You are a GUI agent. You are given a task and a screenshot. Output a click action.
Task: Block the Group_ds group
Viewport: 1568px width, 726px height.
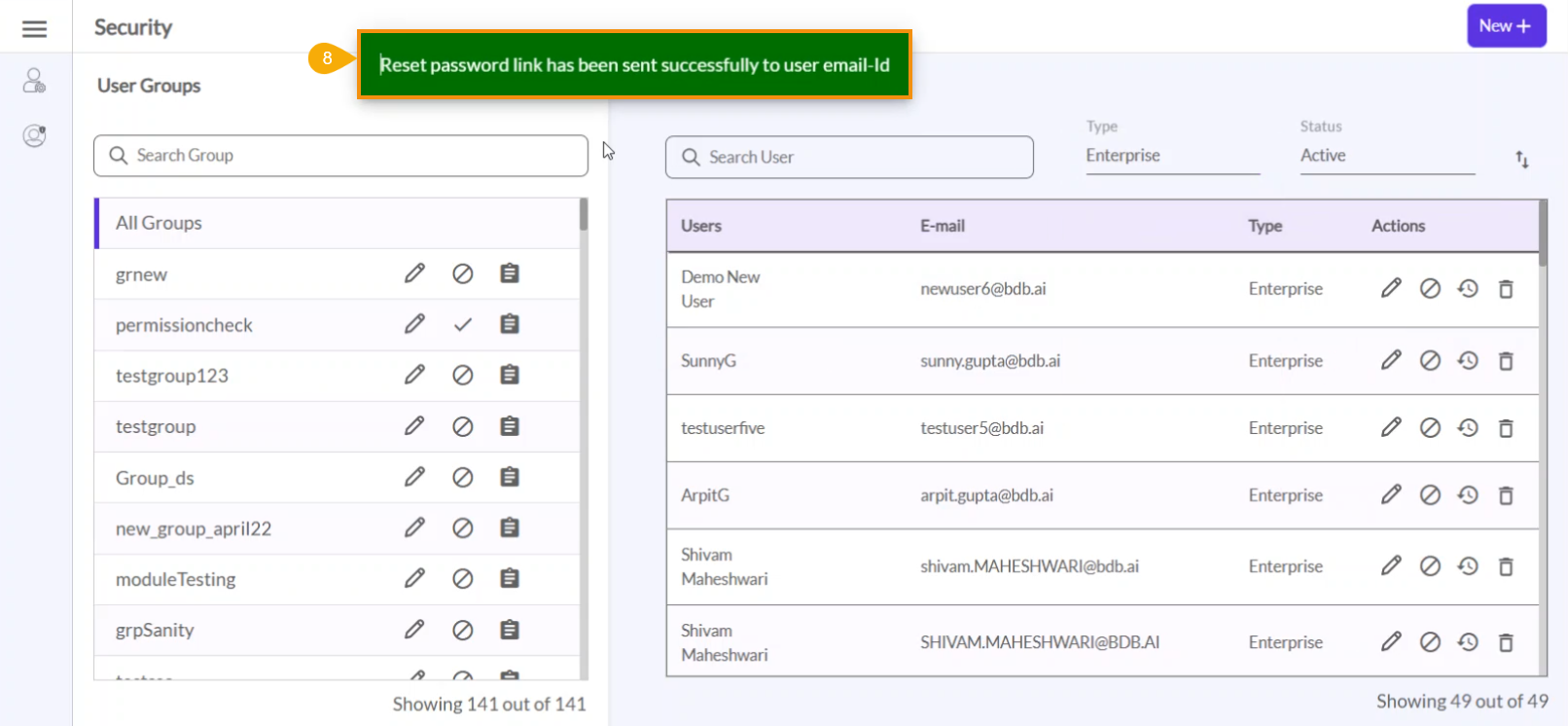pos(462,477)
